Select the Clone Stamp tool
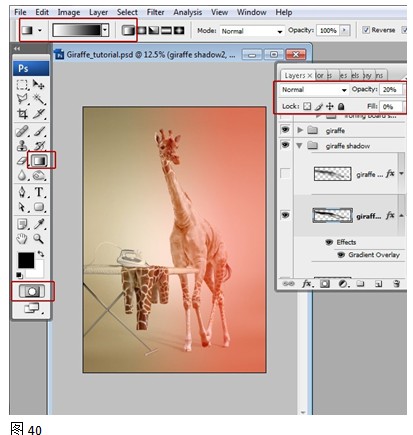Viewport: 413px width, 435px height. [22, 146]
